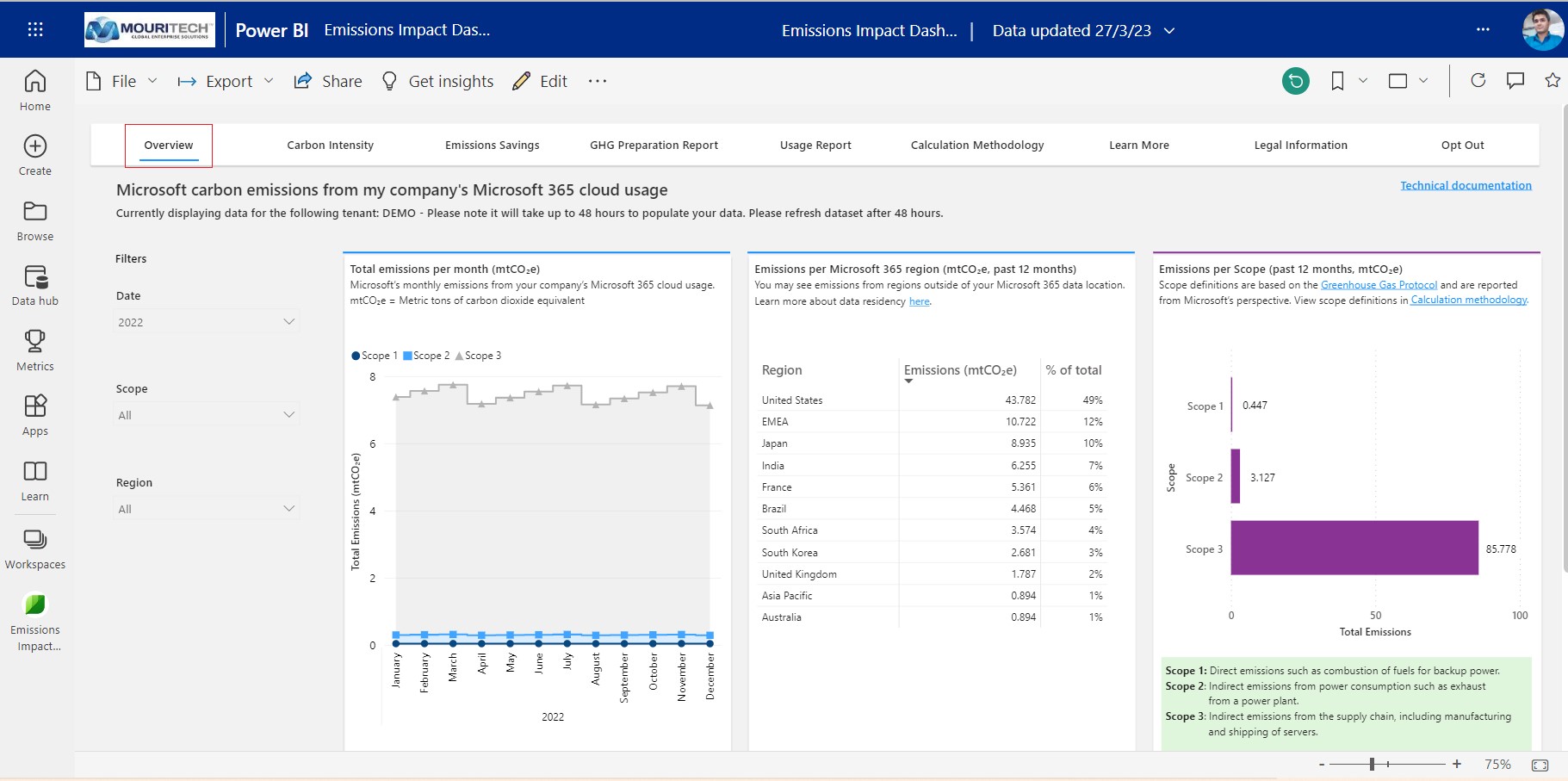The height and width of the screenshot is (781, 1568).
Task: Expand the Scope filter dropdown
Action: (207, 415)
